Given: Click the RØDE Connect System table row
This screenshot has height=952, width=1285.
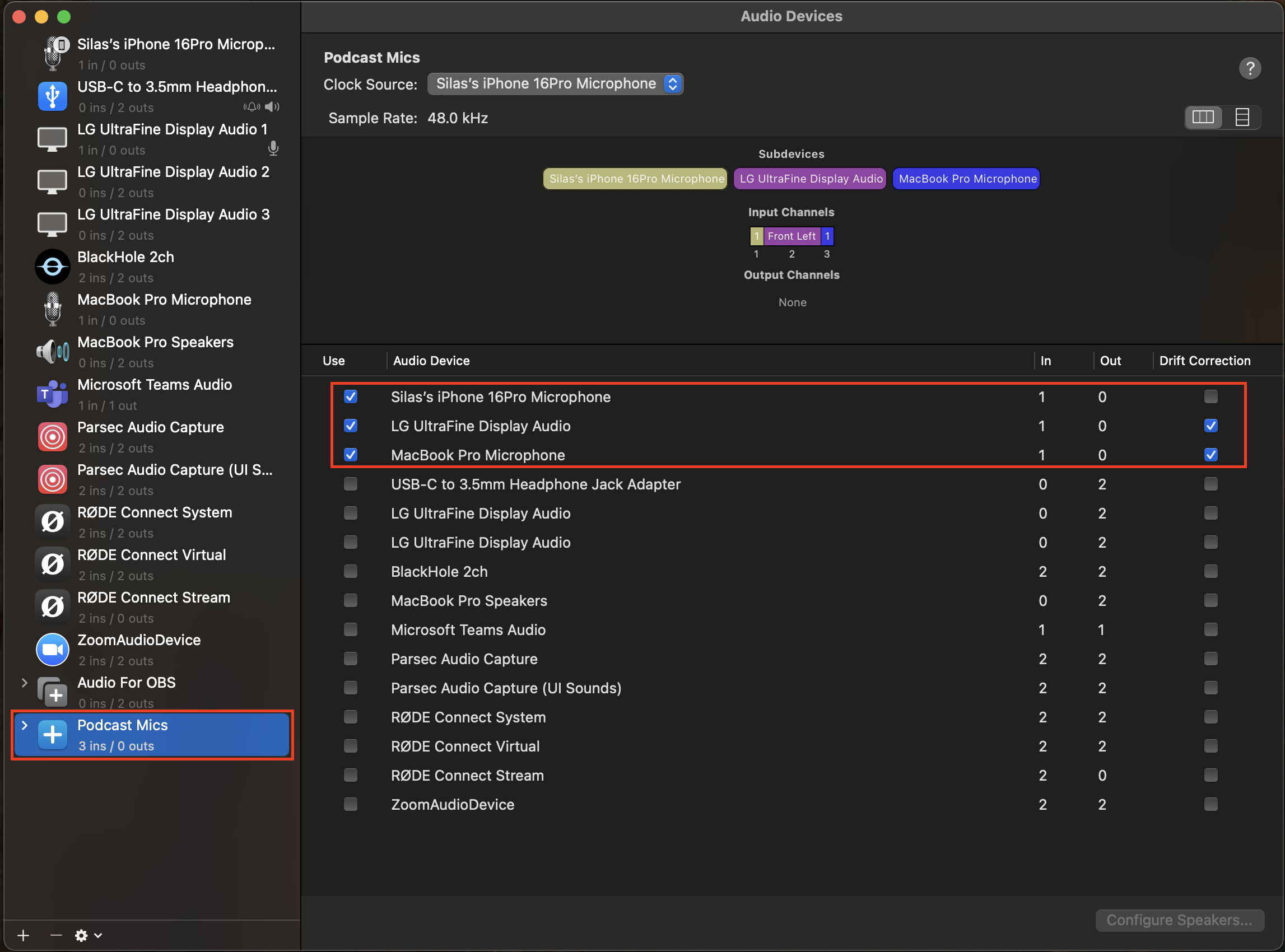Looking at the screenshot, I should [x=792, y=717].
